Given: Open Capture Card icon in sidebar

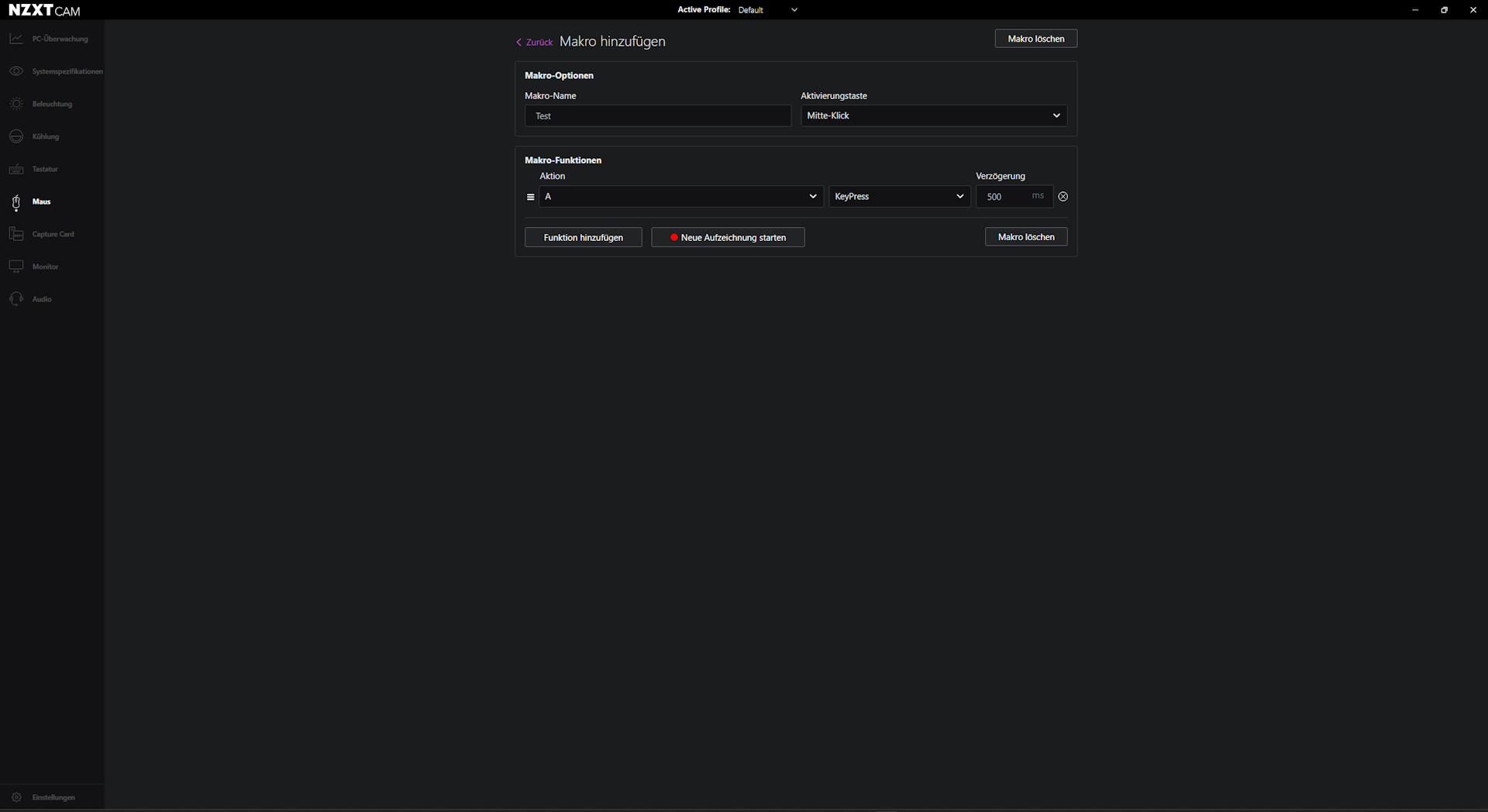Looking at the screenshot, I should click(16, 234).
